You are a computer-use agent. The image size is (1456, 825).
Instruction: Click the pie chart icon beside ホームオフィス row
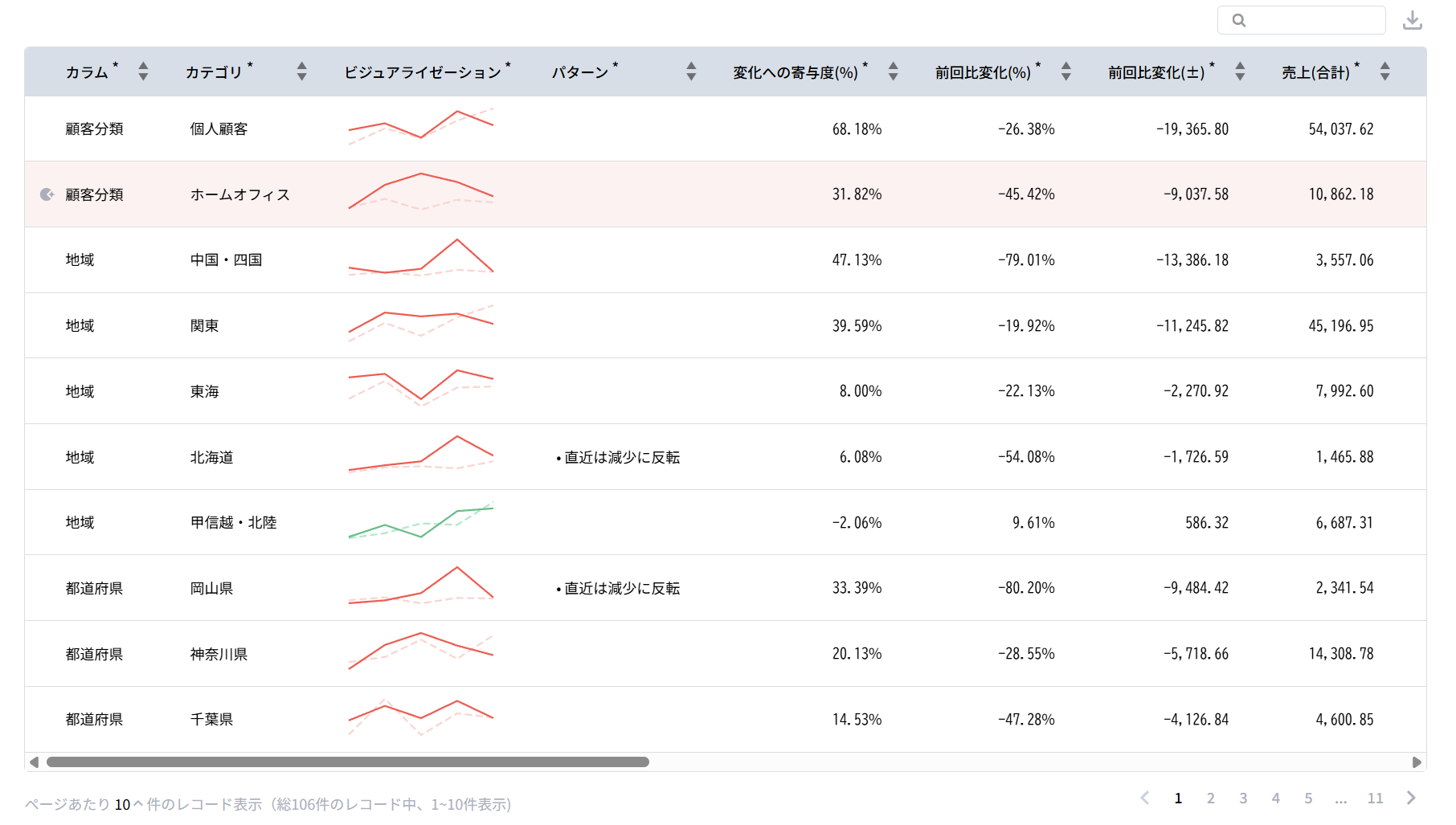pos(47,194)
